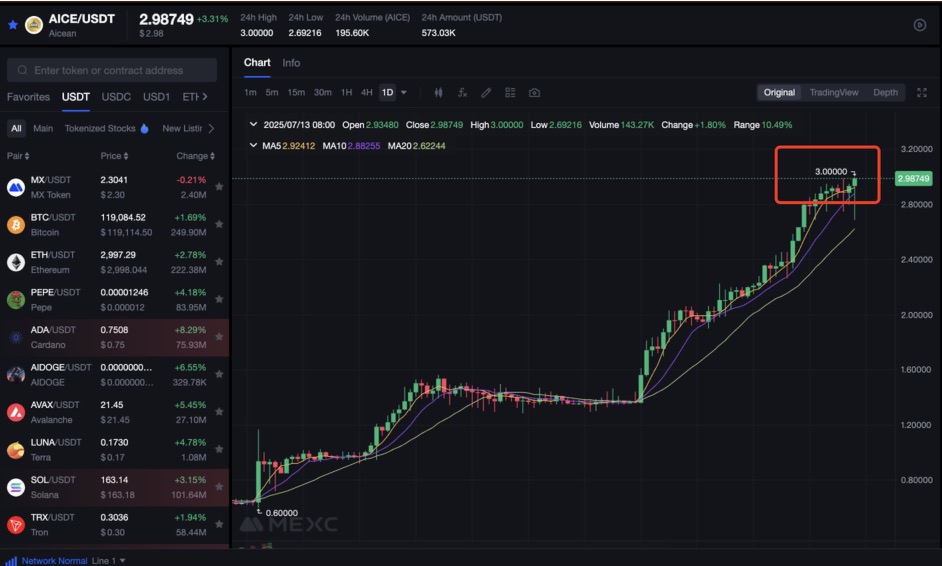The width and height of the screenshot is (942, 566).
Task: Select the USDC market tab
Action: click(116, 97)
